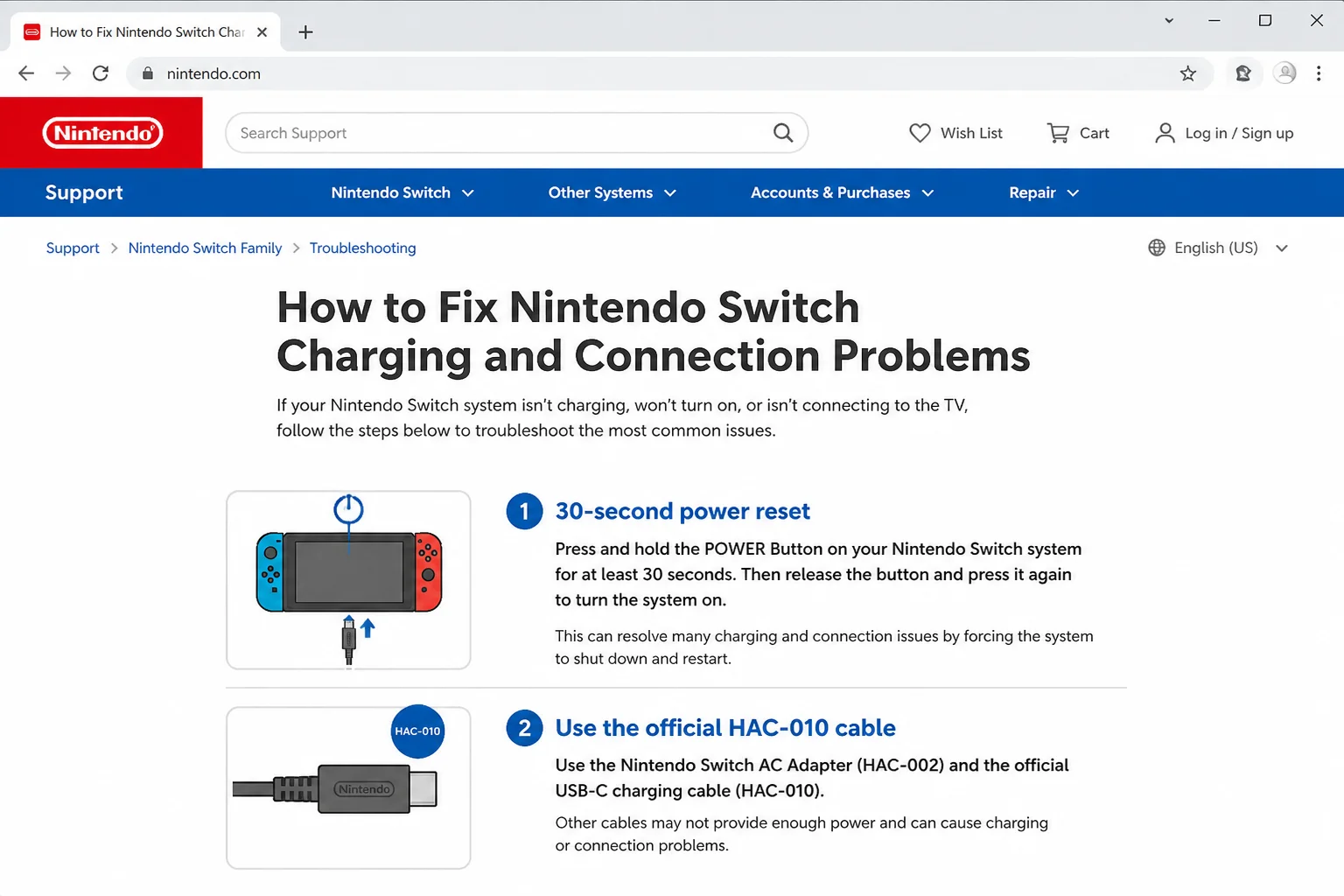Open the English (US) language dropdown

coord(1218,248)
